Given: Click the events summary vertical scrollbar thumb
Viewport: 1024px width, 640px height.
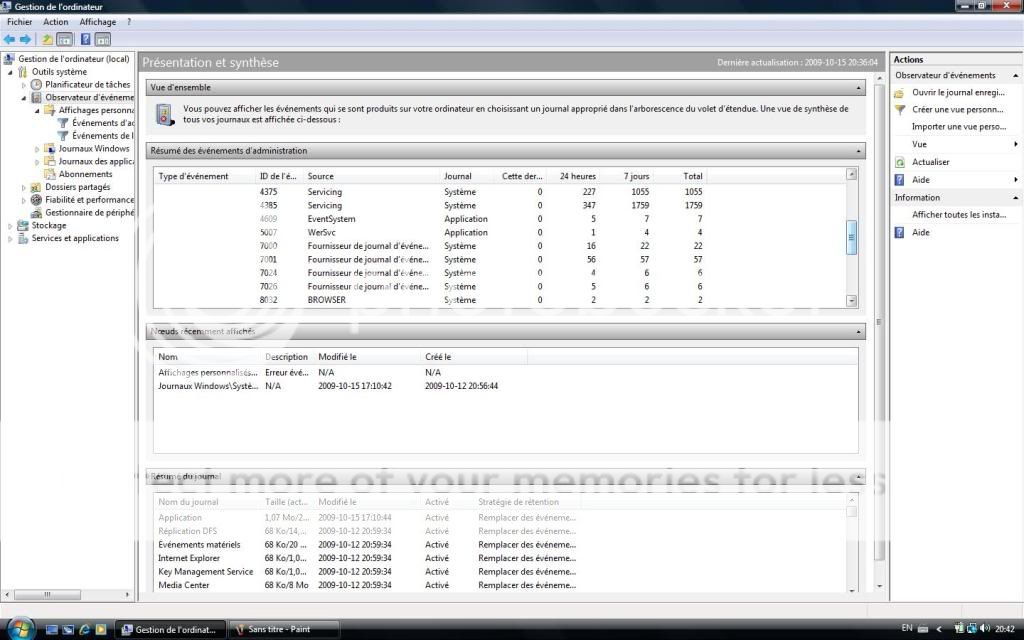Looking at the screenshot, I should tap(851, 237).
